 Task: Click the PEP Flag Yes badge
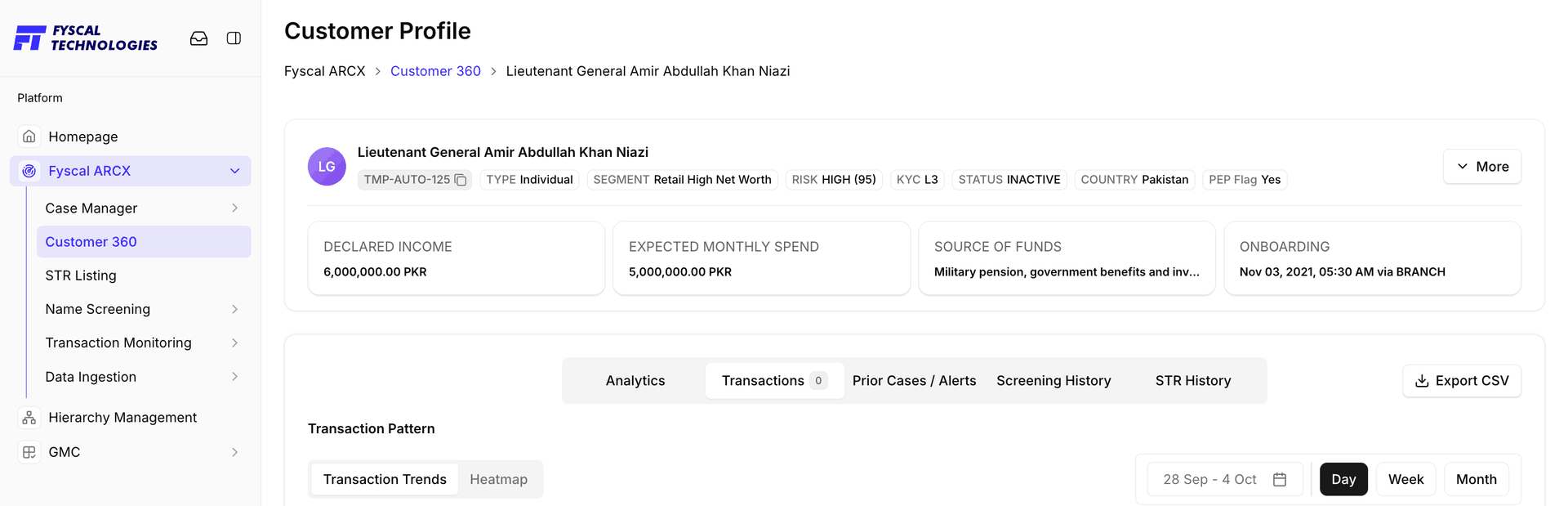click(1245, 180)
